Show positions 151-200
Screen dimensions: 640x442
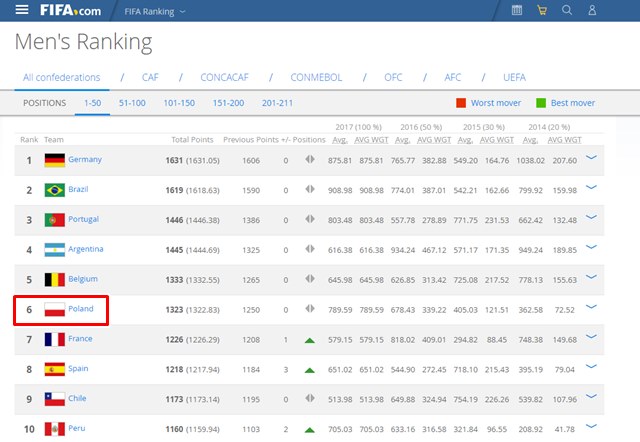(x=228, y=103)
